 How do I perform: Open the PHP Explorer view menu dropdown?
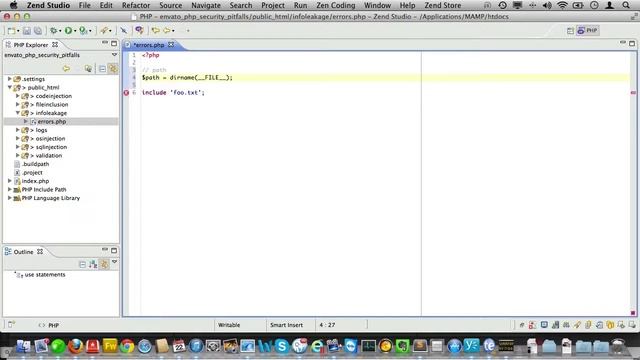114,55
